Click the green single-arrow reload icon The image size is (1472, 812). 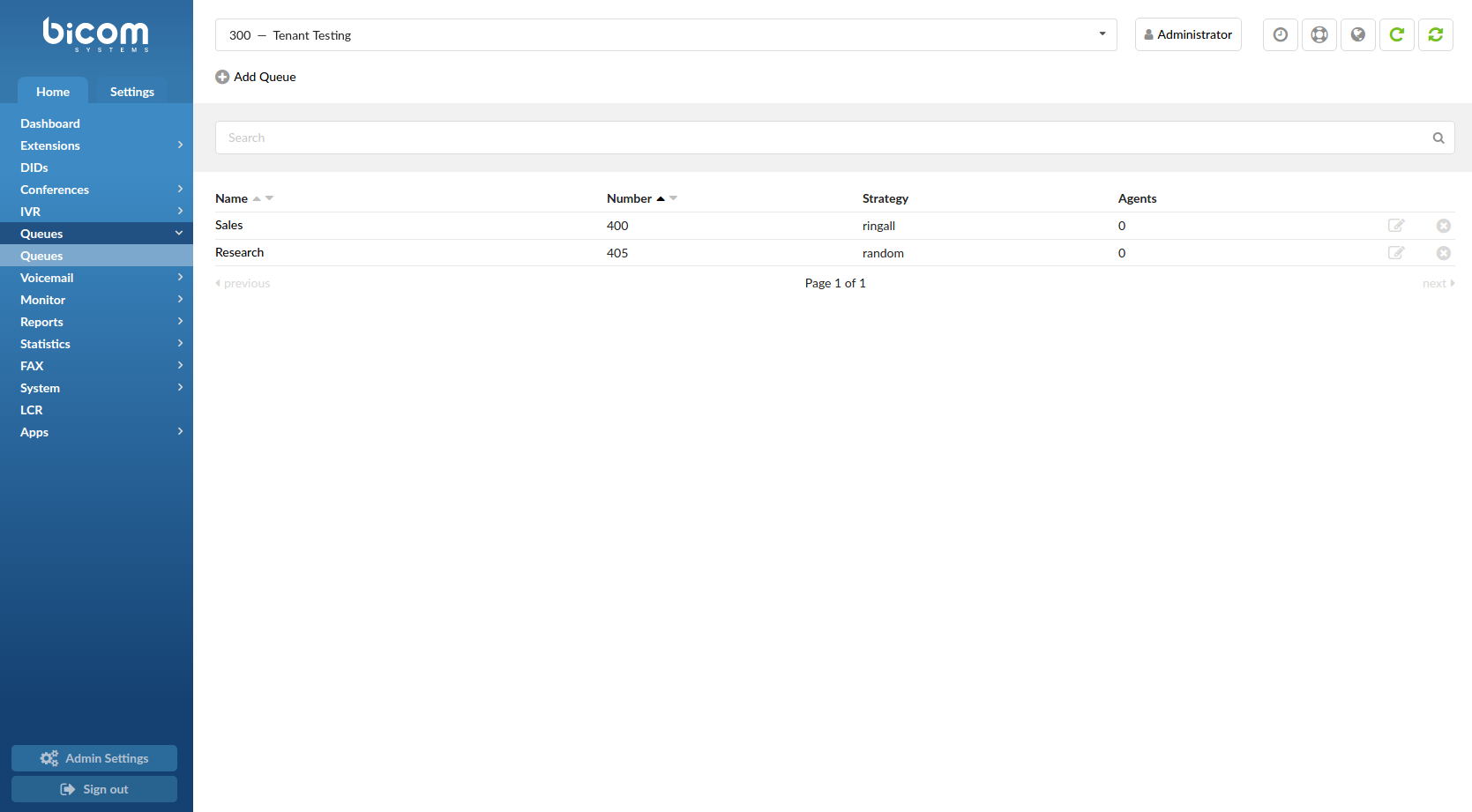1396,35
